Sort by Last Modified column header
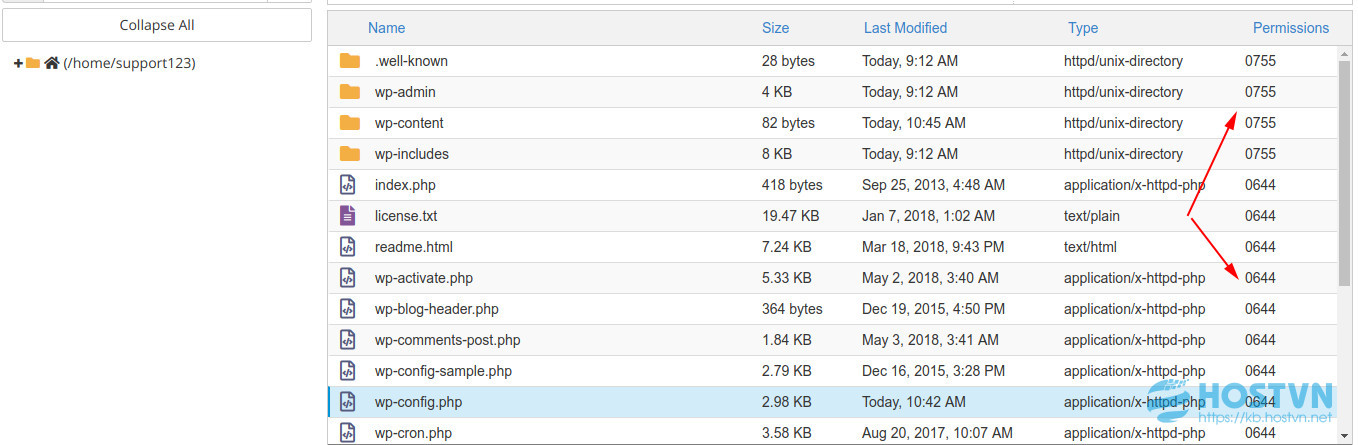Viewport: 1358px width, 445px height. tap(905, 28)
